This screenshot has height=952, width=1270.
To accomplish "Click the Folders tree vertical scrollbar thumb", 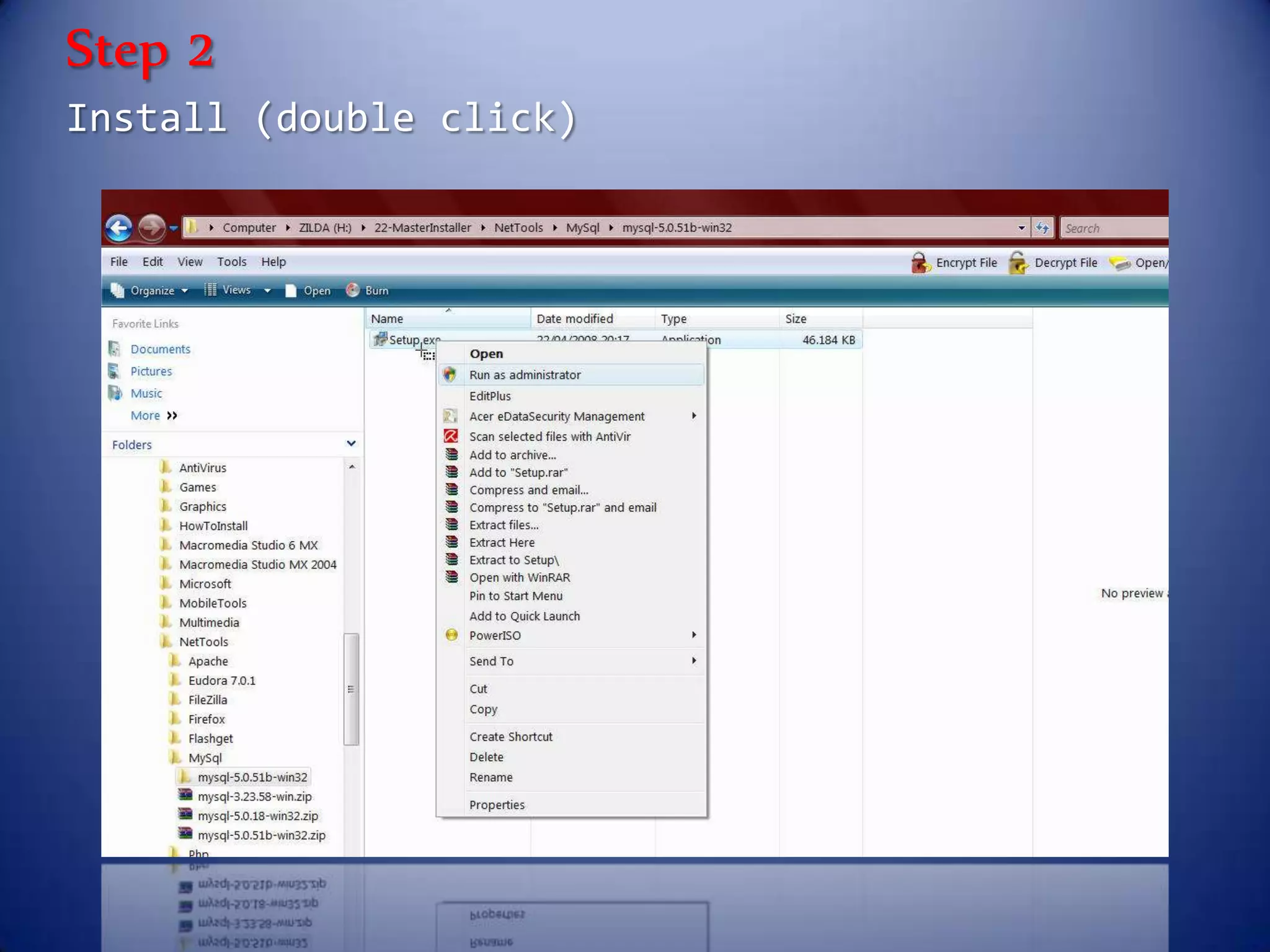I will [x=351, y=689].
